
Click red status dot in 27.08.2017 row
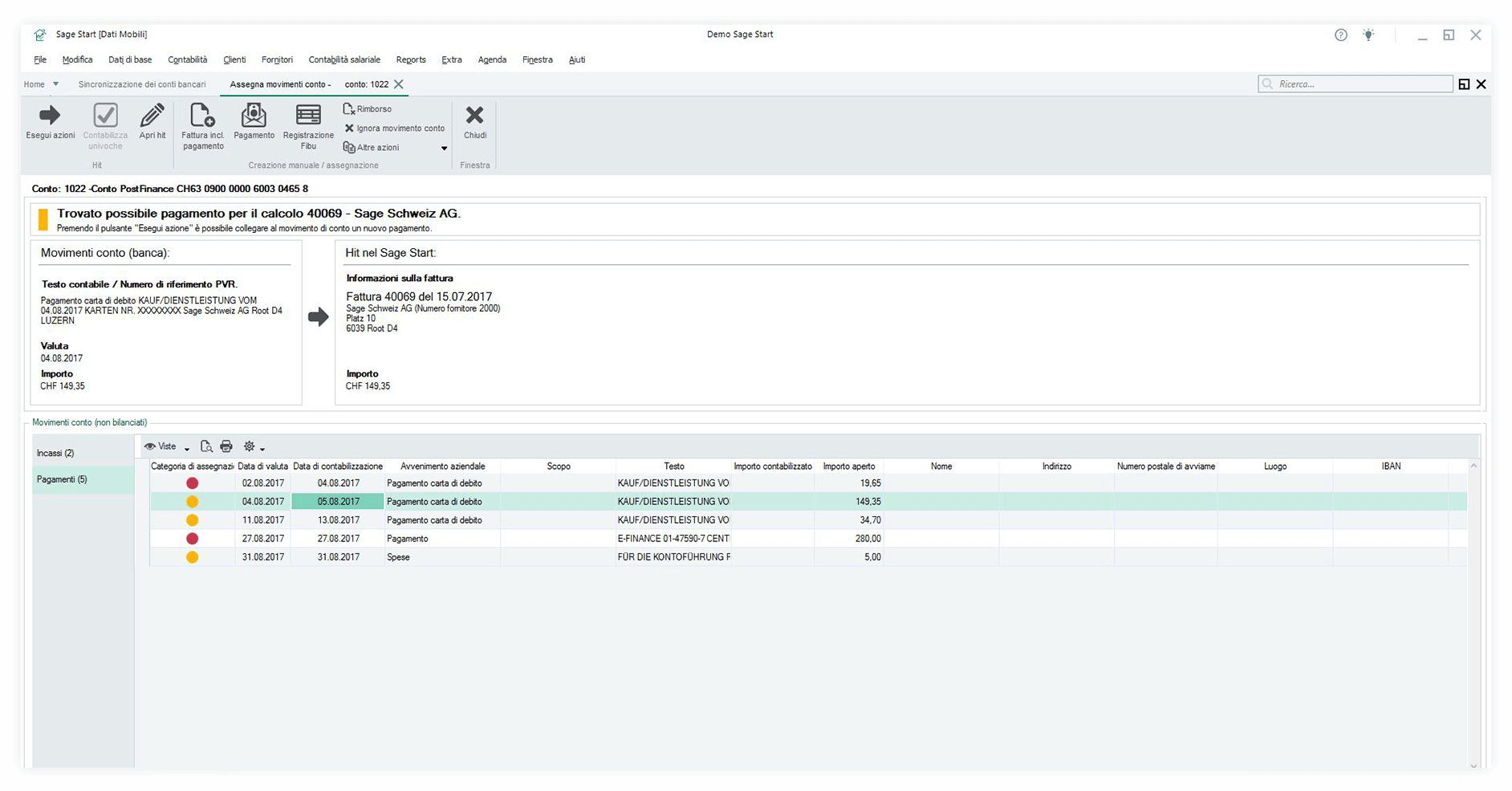pos(192,539)
